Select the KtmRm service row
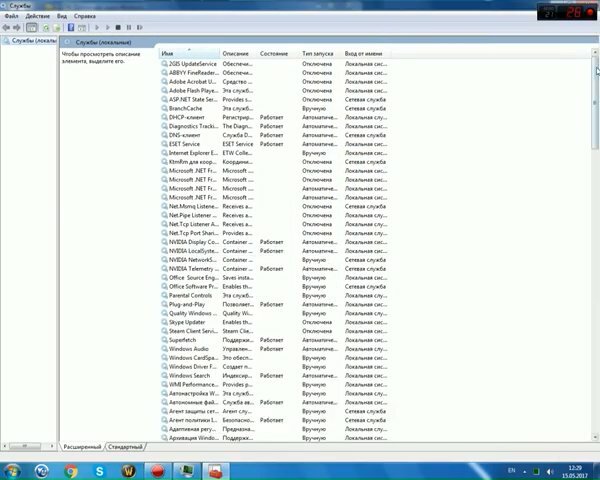The height and width of the screenshot is (480, 600). (274, 162)
